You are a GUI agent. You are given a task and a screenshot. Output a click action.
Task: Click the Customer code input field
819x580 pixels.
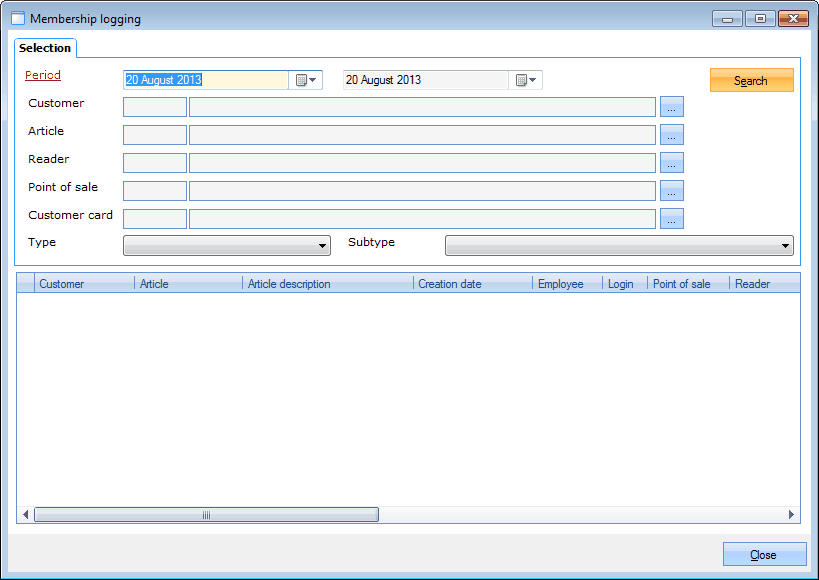[155, 107]
